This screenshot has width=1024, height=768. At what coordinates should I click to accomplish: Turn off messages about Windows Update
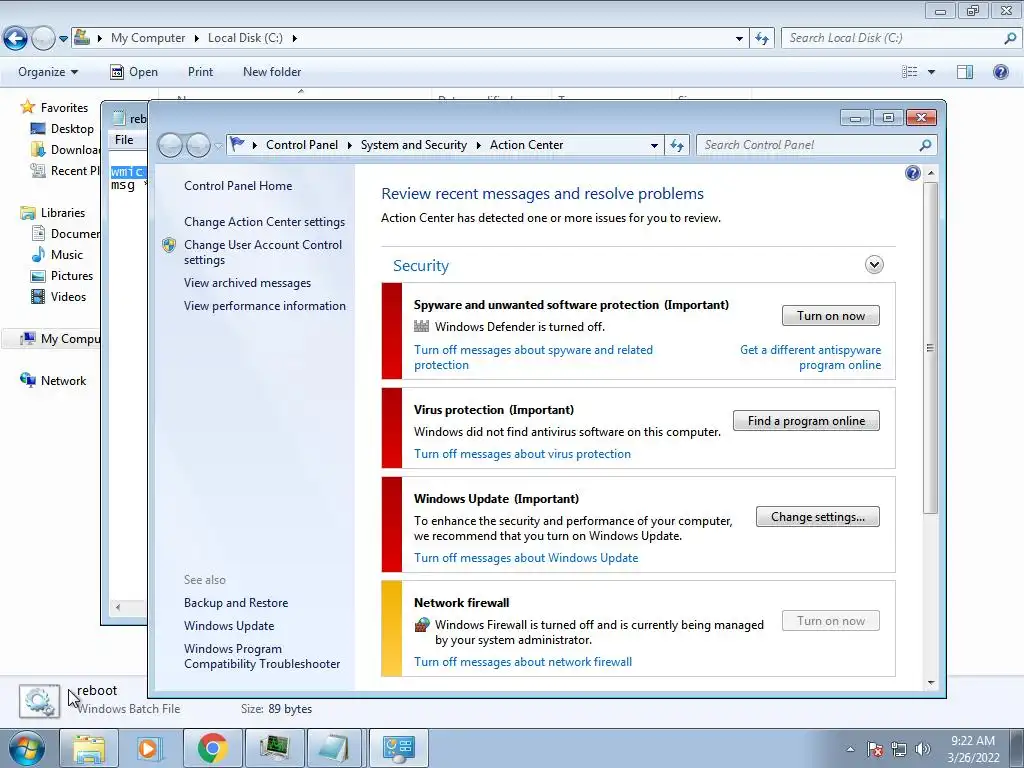pyautogui.click(x=526, y=558)
